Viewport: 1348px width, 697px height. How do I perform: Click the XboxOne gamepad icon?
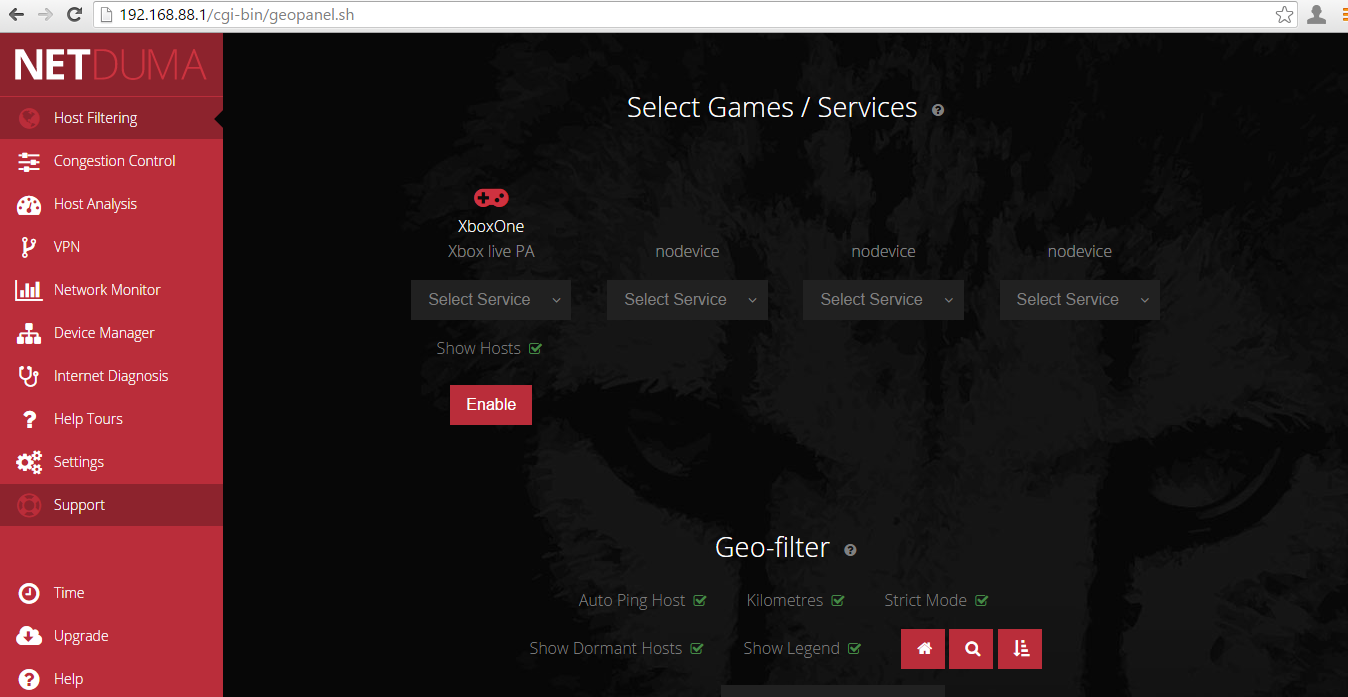[490, 198]
